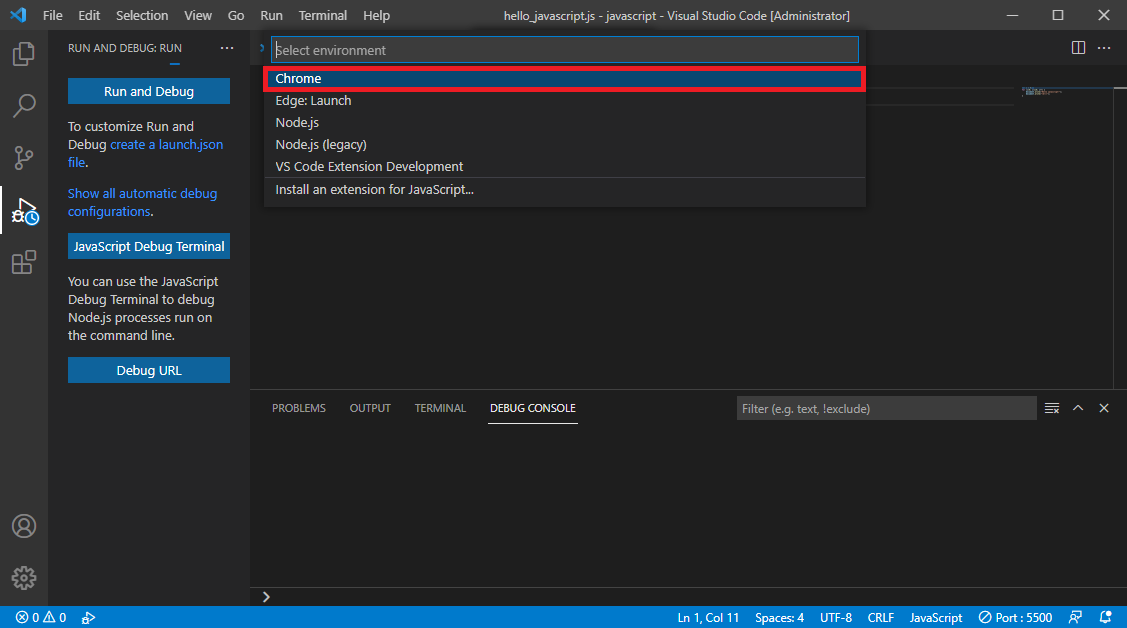Clear the debug console
This screenshot has width=1127, height=628.
1052,408
